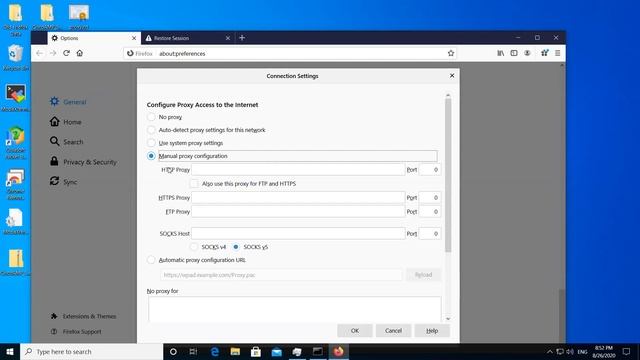Show hidden tray icons chevron

(550, 351)
